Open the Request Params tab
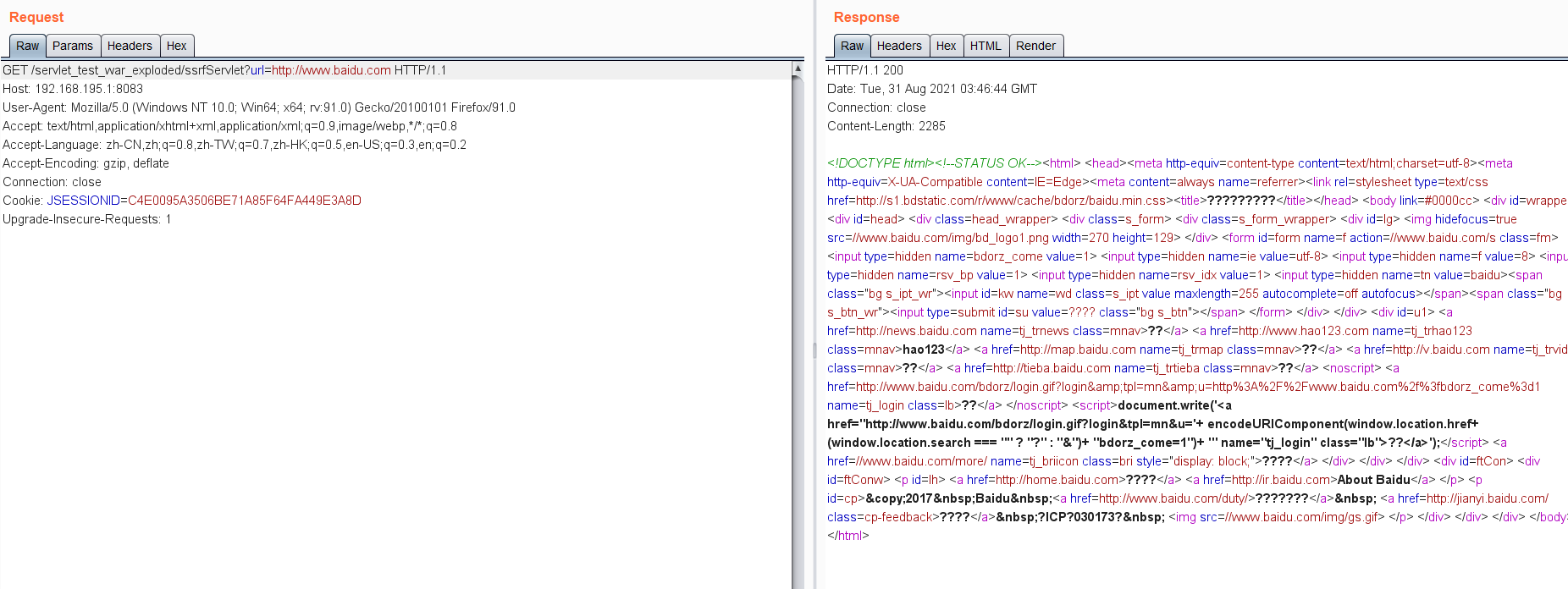1568x589 pixels. pyautogui.click(x=73, y=46)
